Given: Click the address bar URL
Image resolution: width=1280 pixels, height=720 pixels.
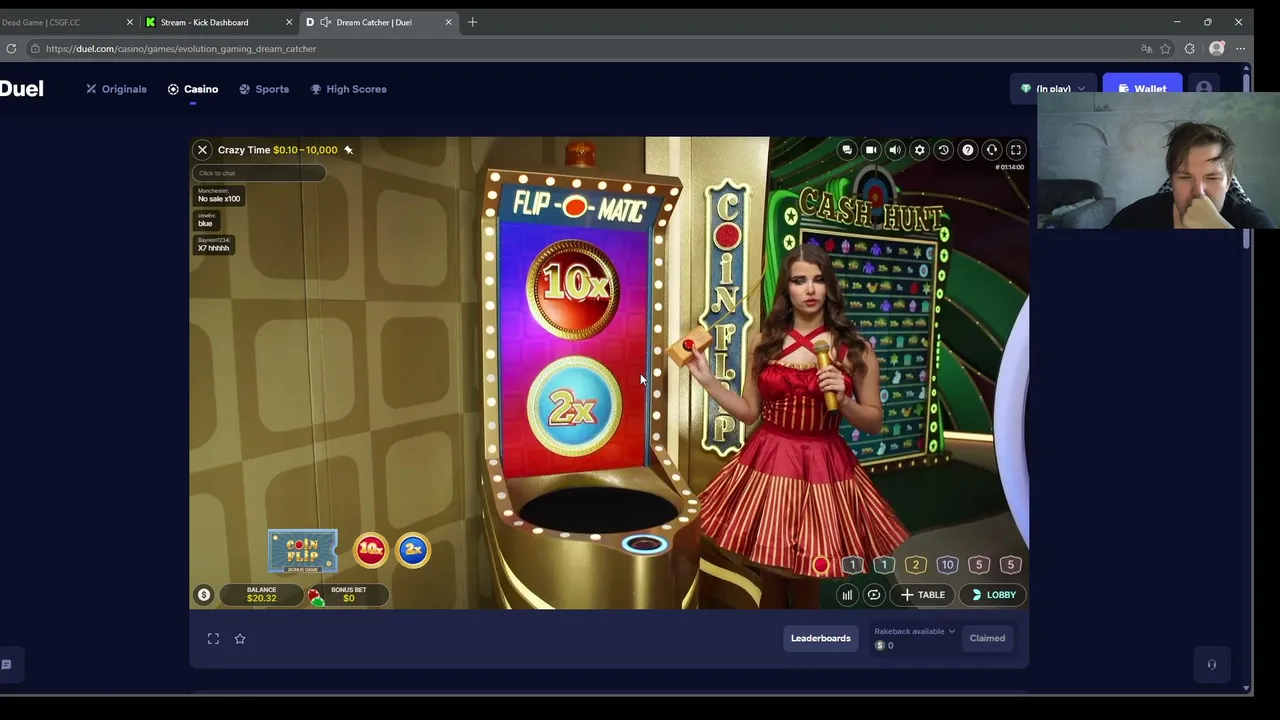Looking at the screenshot, I should point(181,48).
